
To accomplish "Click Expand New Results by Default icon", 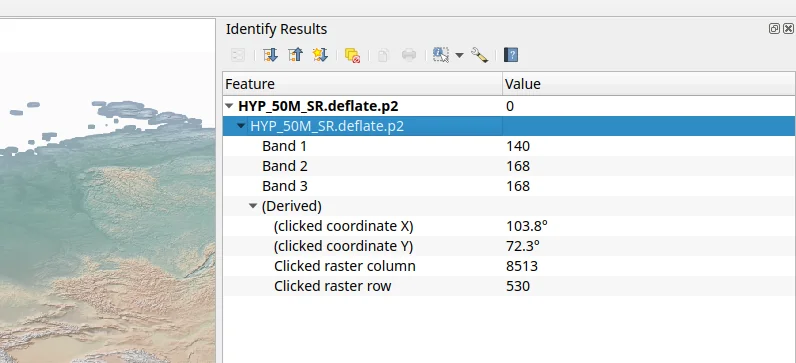I will click(x=320, y=55).
